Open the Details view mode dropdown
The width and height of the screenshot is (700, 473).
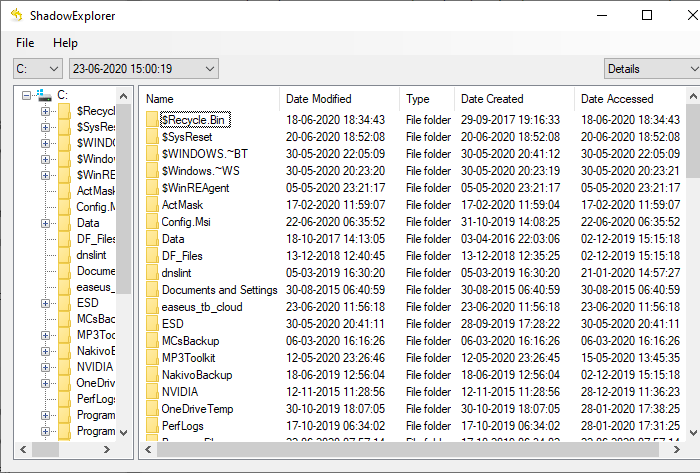(652, 69)
